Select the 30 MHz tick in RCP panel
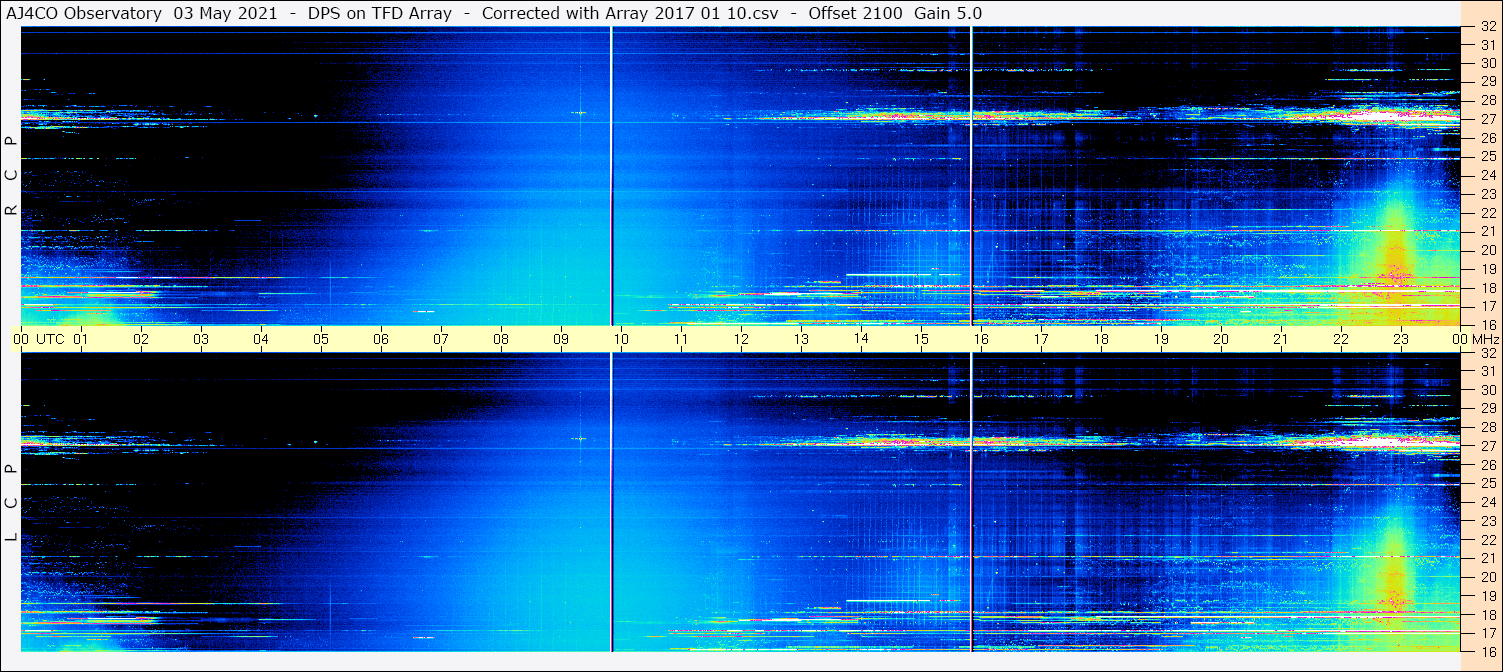Viewport: 1503px width, 672px height. pos(1487,63)
